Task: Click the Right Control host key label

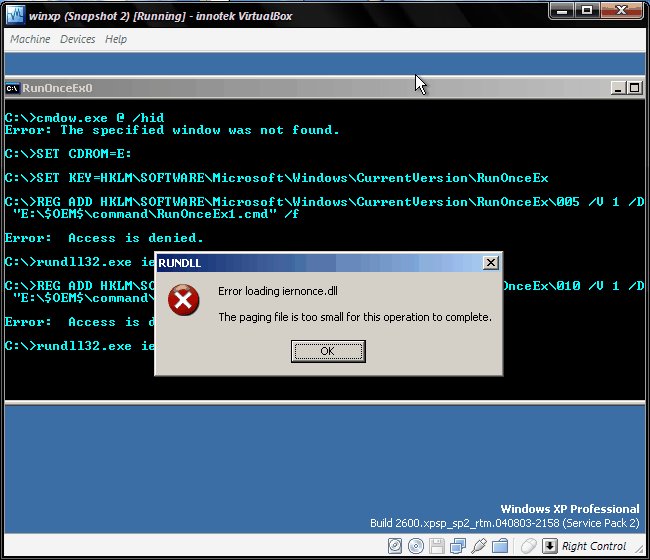Action: (594, 546)
